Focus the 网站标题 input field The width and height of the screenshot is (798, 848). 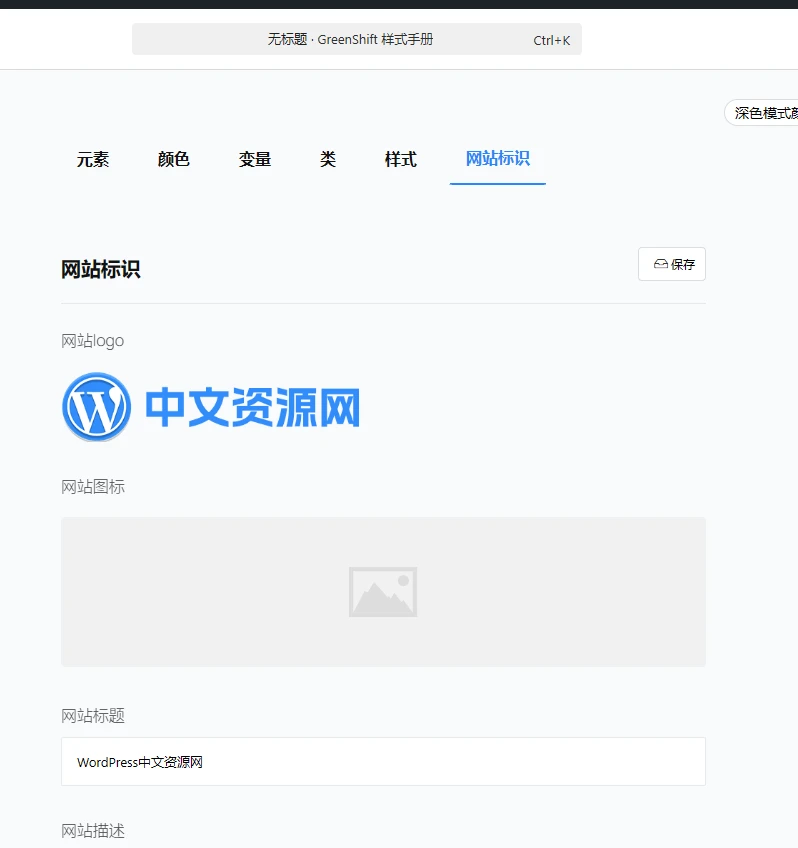[x=383, y=761]
